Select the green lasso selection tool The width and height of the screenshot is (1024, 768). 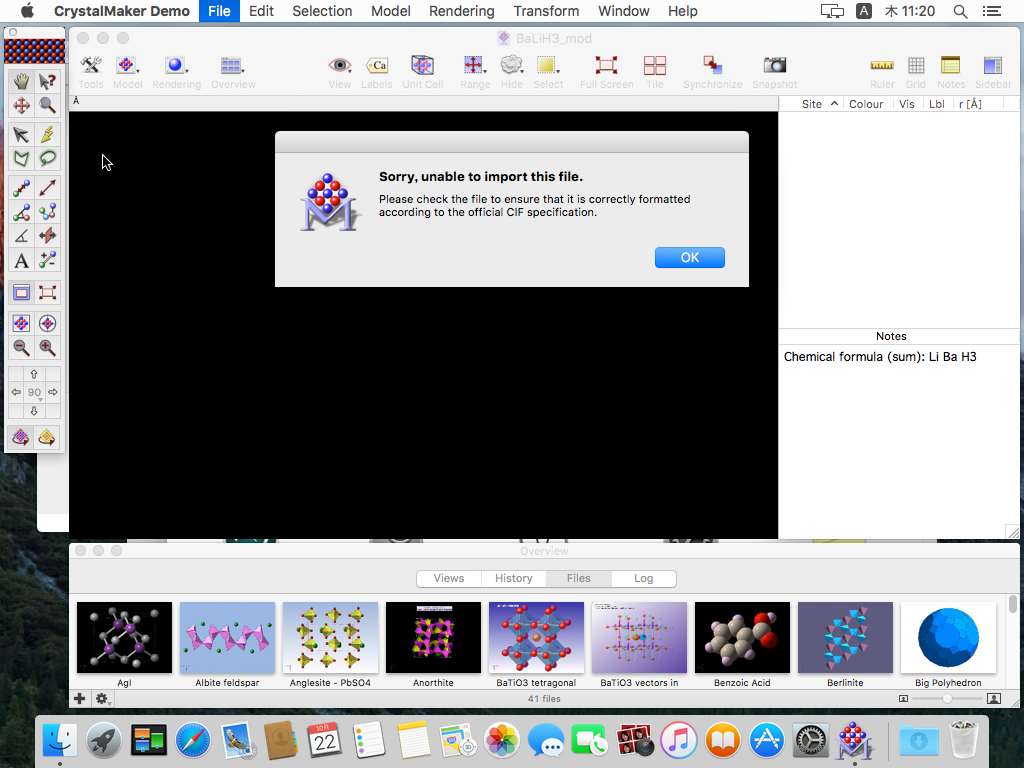click(47, 159)
